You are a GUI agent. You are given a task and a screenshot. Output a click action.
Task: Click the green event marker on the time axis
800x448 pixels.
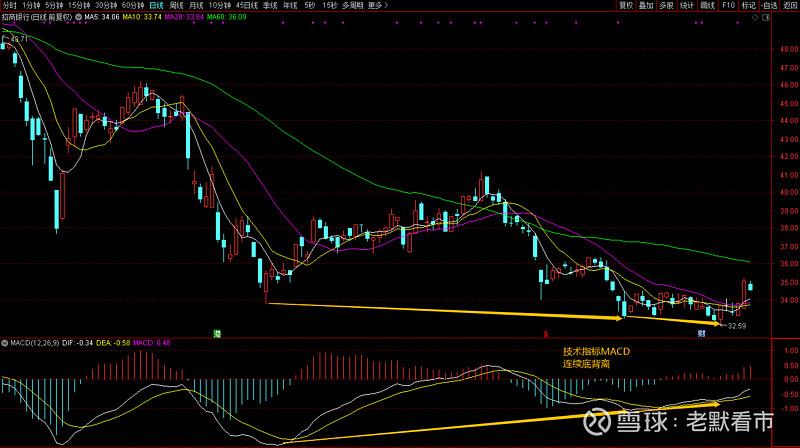pyautogui.click(x=217, y=331)
